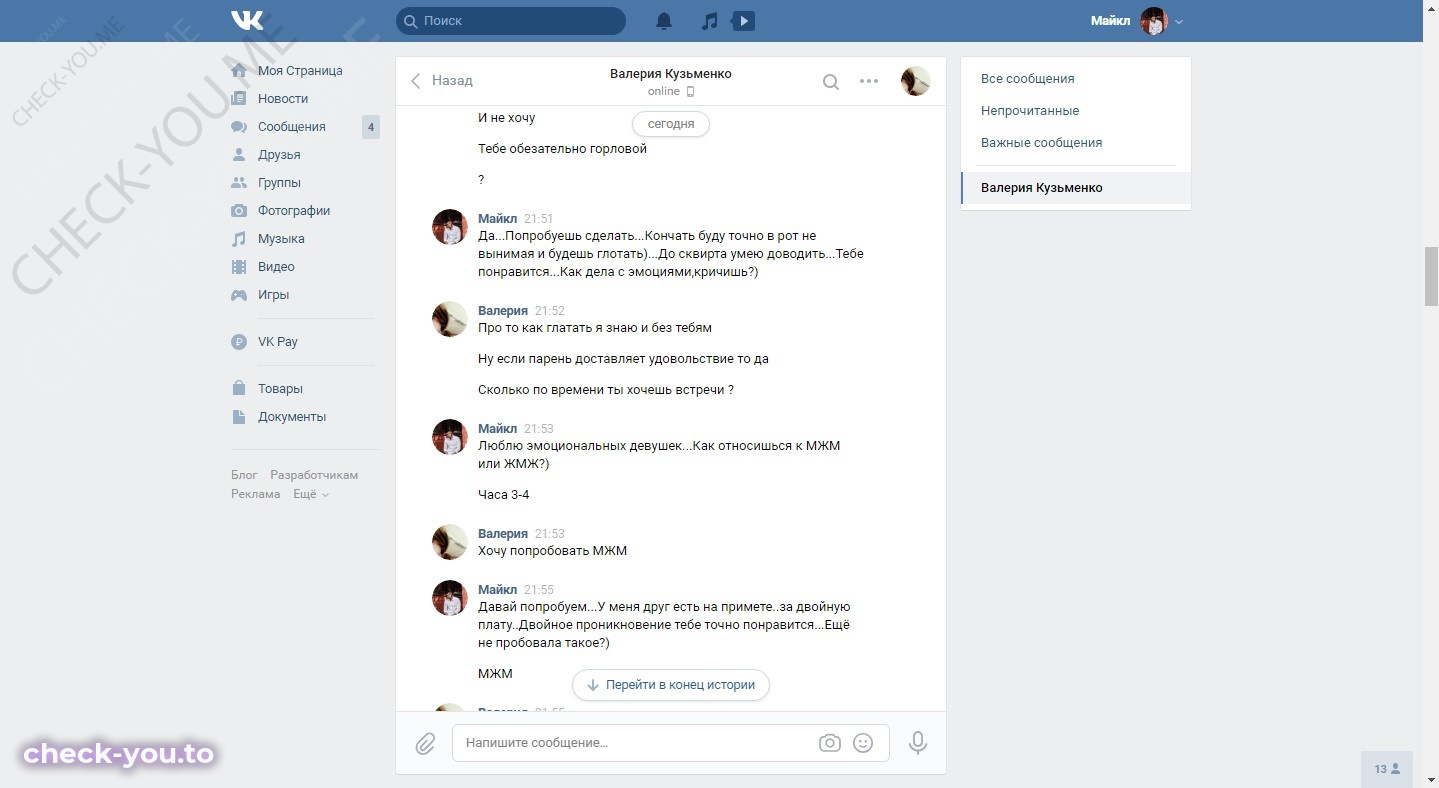This screenshot has height=788, width=1439.
Task: Click the file icon next to Документы
Action: [239, 417]
